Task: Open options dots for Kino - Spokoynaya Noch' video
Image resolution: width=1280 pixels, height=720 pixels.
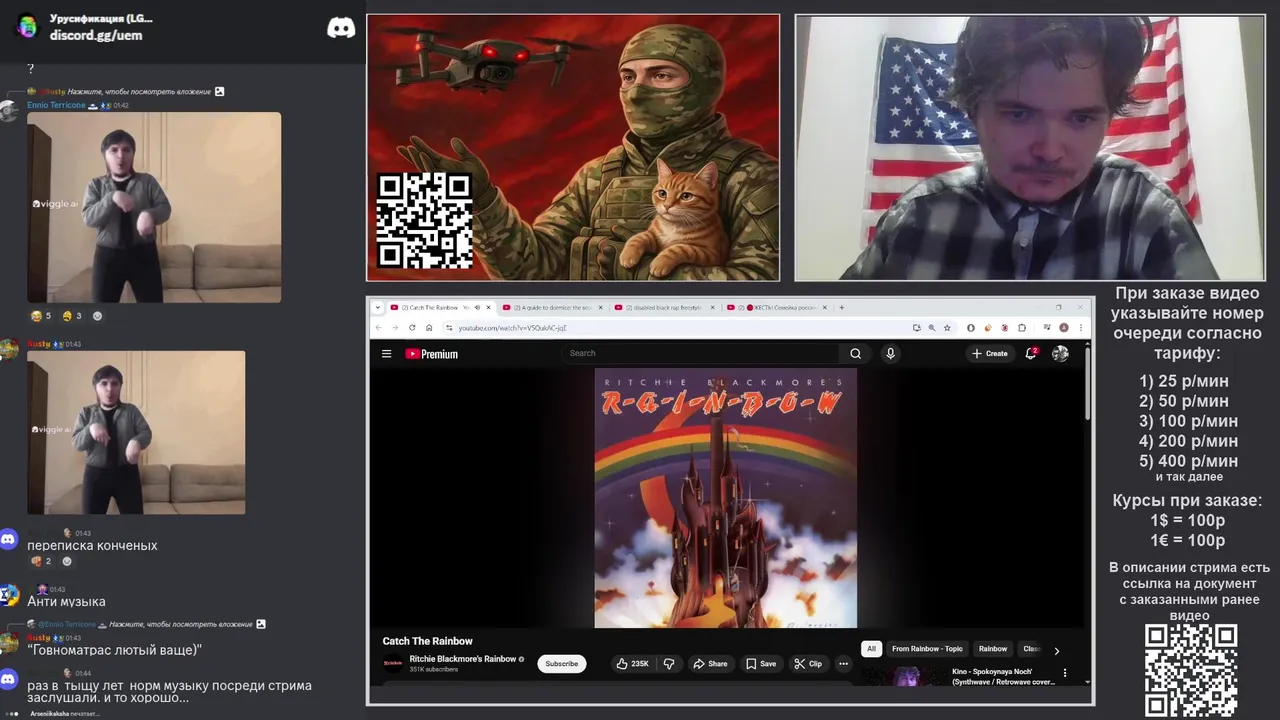Action: [1065, 673]
